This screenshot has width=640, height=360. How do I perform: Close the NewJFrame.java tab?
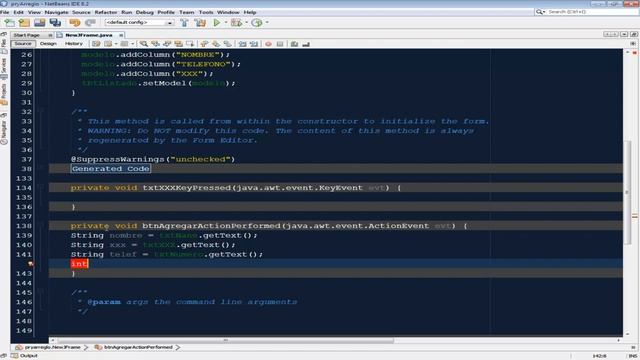click(x=121, y=36)
